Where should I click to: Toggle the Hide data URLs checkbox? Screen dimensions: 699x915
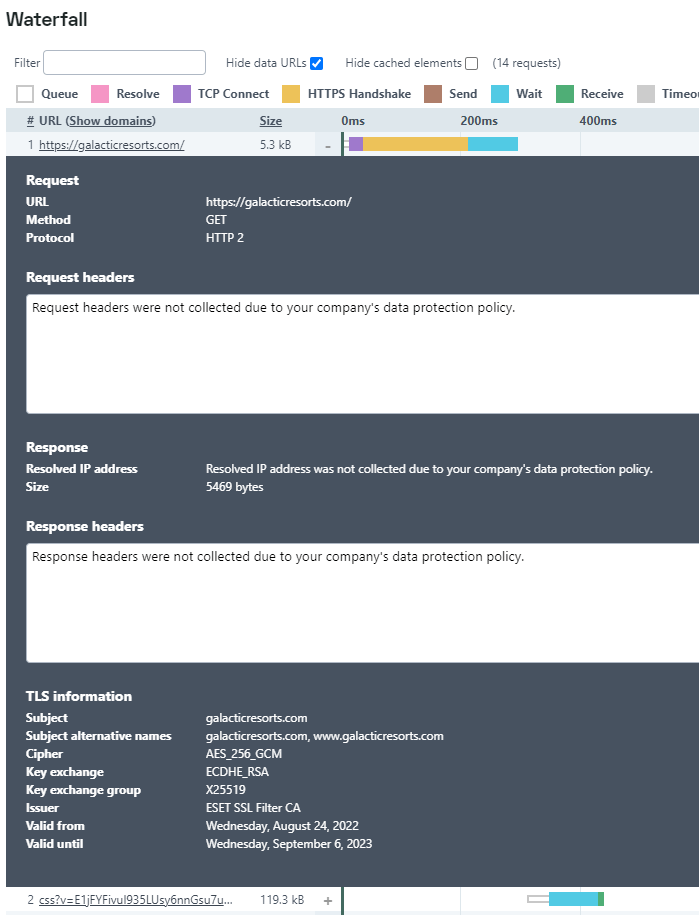pyautogui.click(x=317, y=63)
